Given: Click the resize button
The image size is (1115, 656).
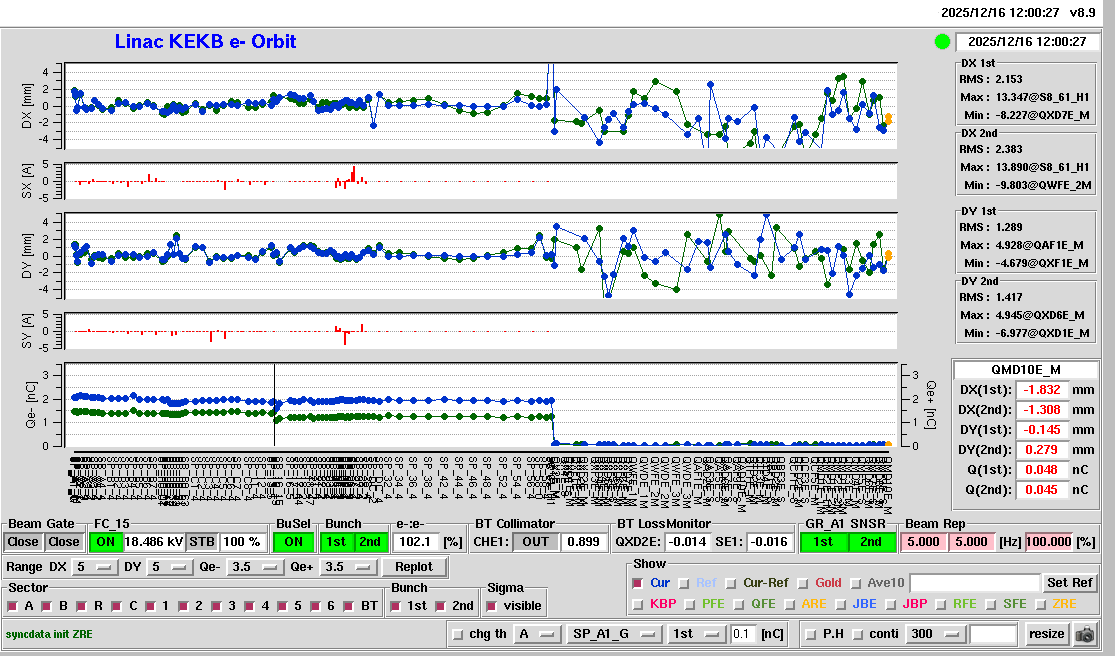Looking at the screenshot, I should (1046, 634).
